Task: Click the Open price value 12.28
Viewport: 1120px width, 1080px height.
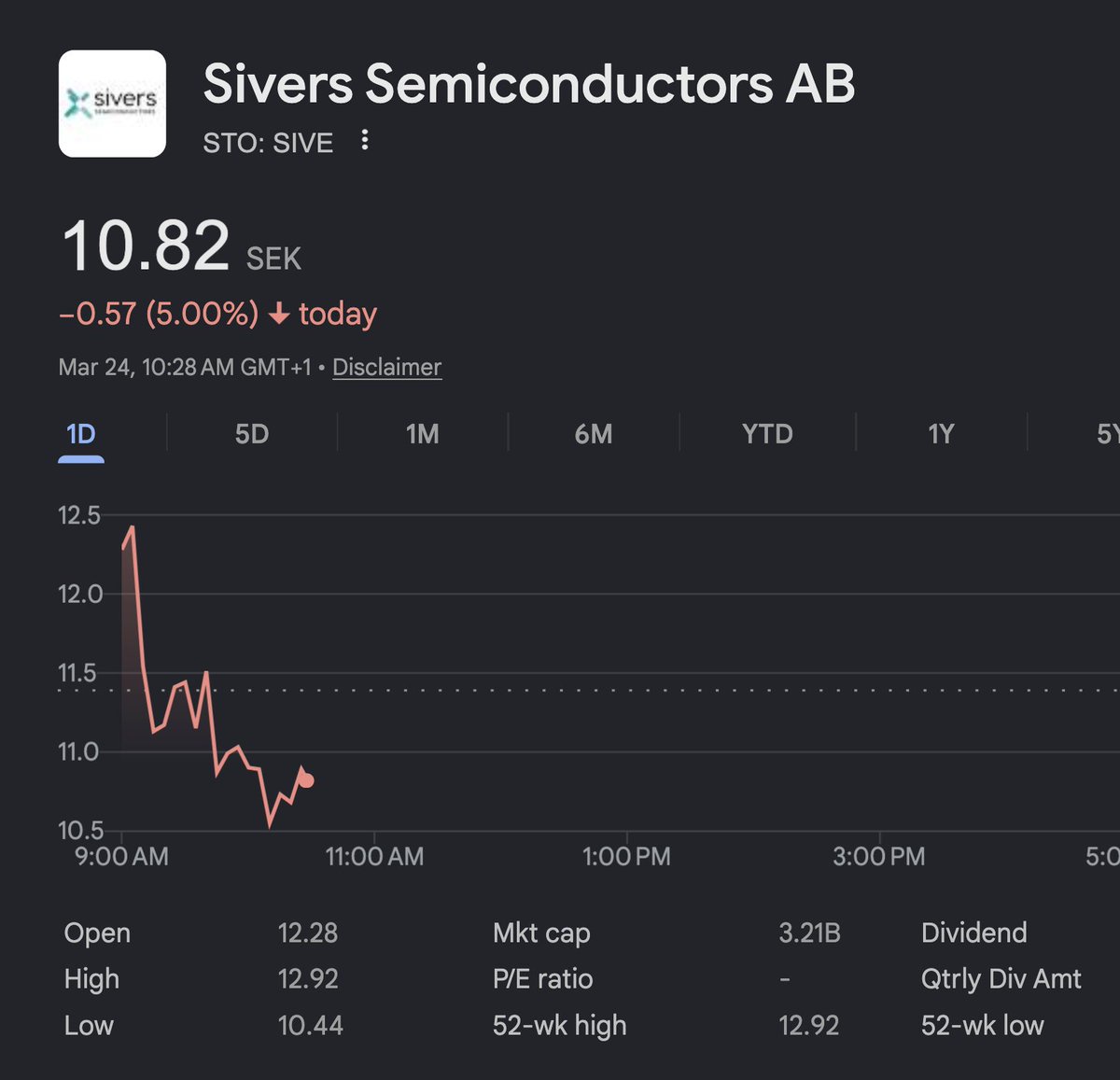Action: (x=308, y=933)
